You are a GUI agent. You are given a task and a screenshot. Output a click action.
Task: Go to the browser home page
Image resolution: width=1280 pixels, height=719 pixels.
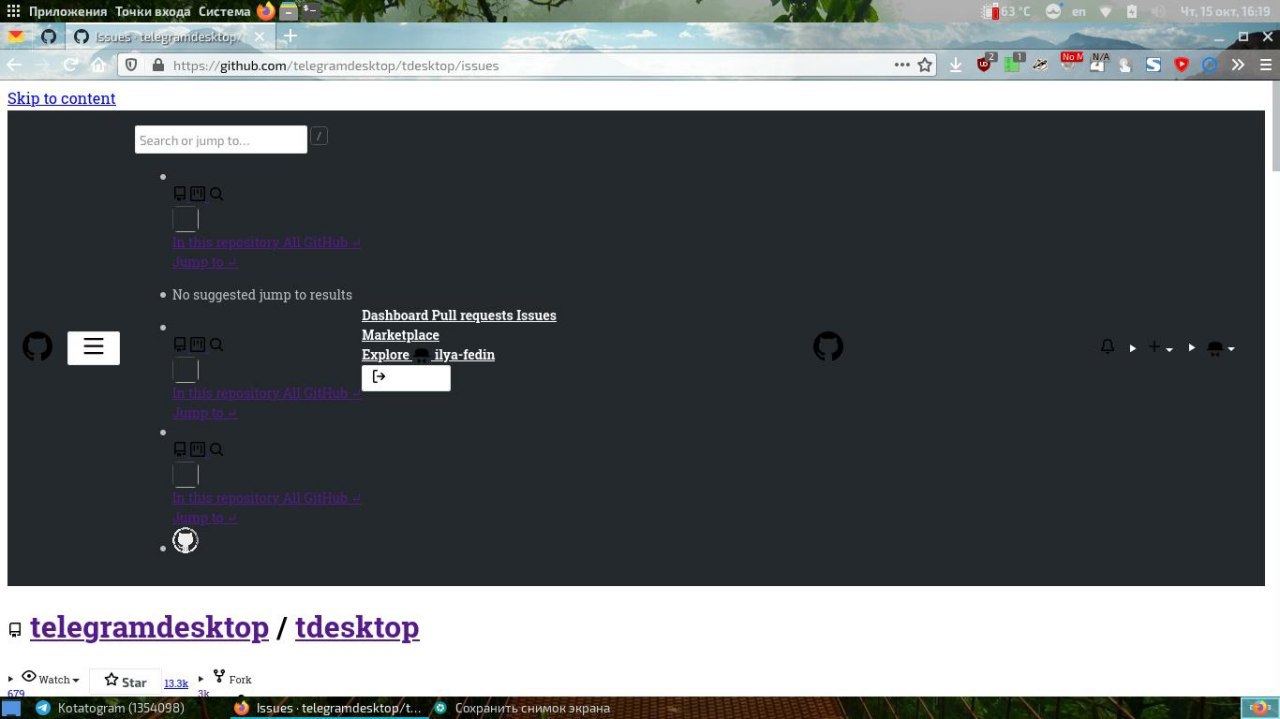[98, 65]
